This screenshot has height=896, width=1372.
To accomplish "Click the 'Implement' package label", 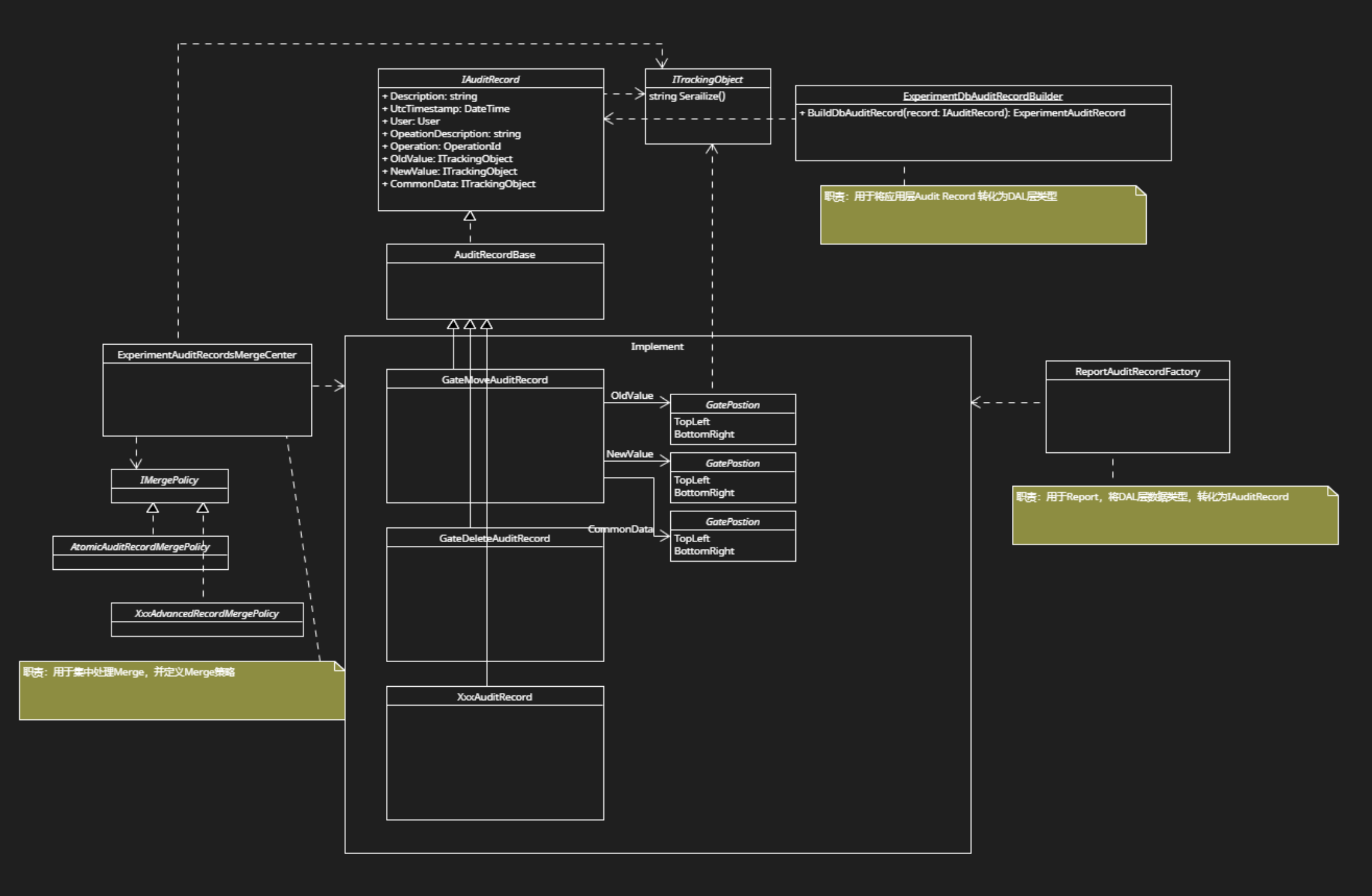I will 657,346.
